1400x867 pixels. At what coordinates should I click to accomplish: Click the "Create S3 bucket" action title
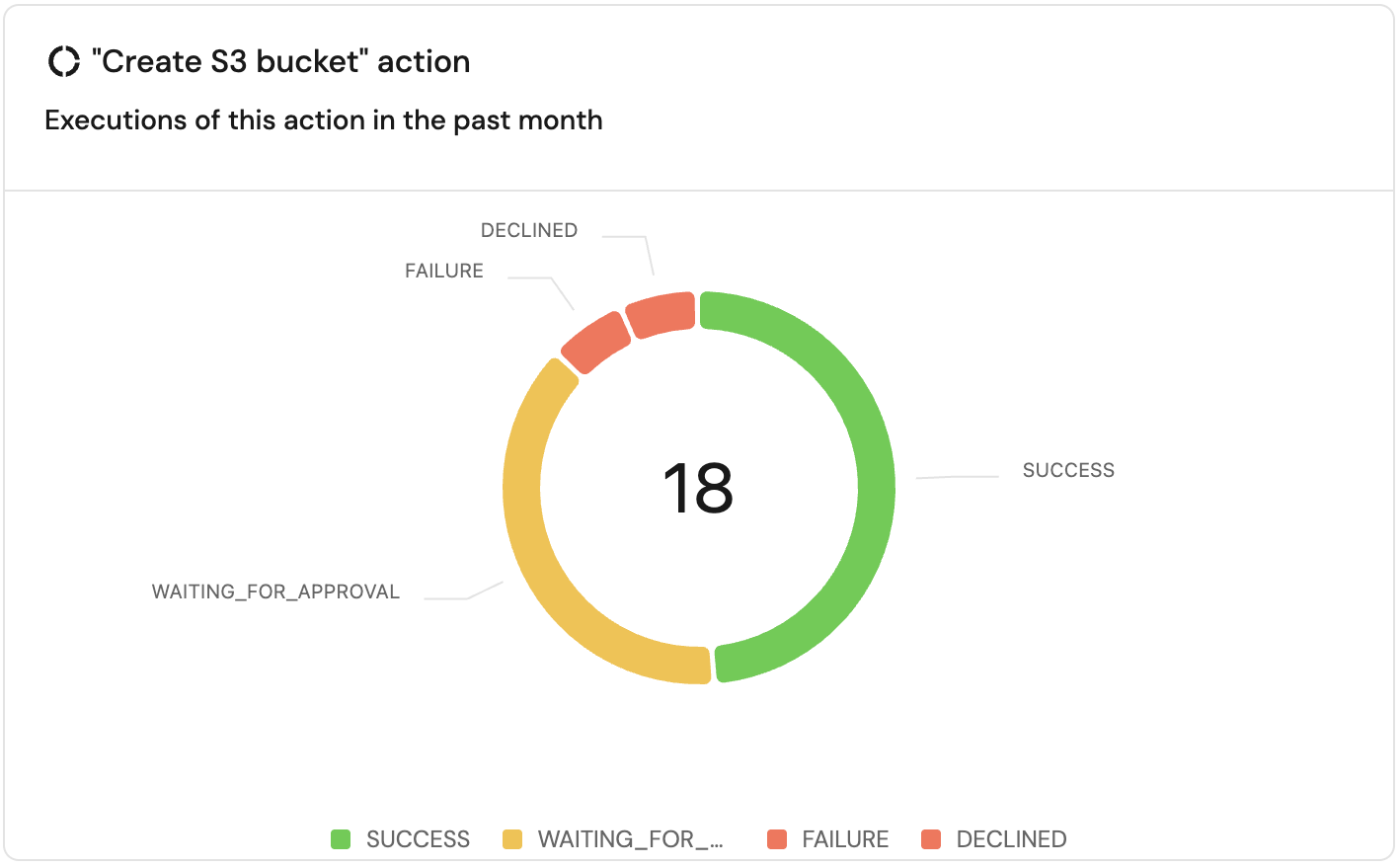point(280,61)
